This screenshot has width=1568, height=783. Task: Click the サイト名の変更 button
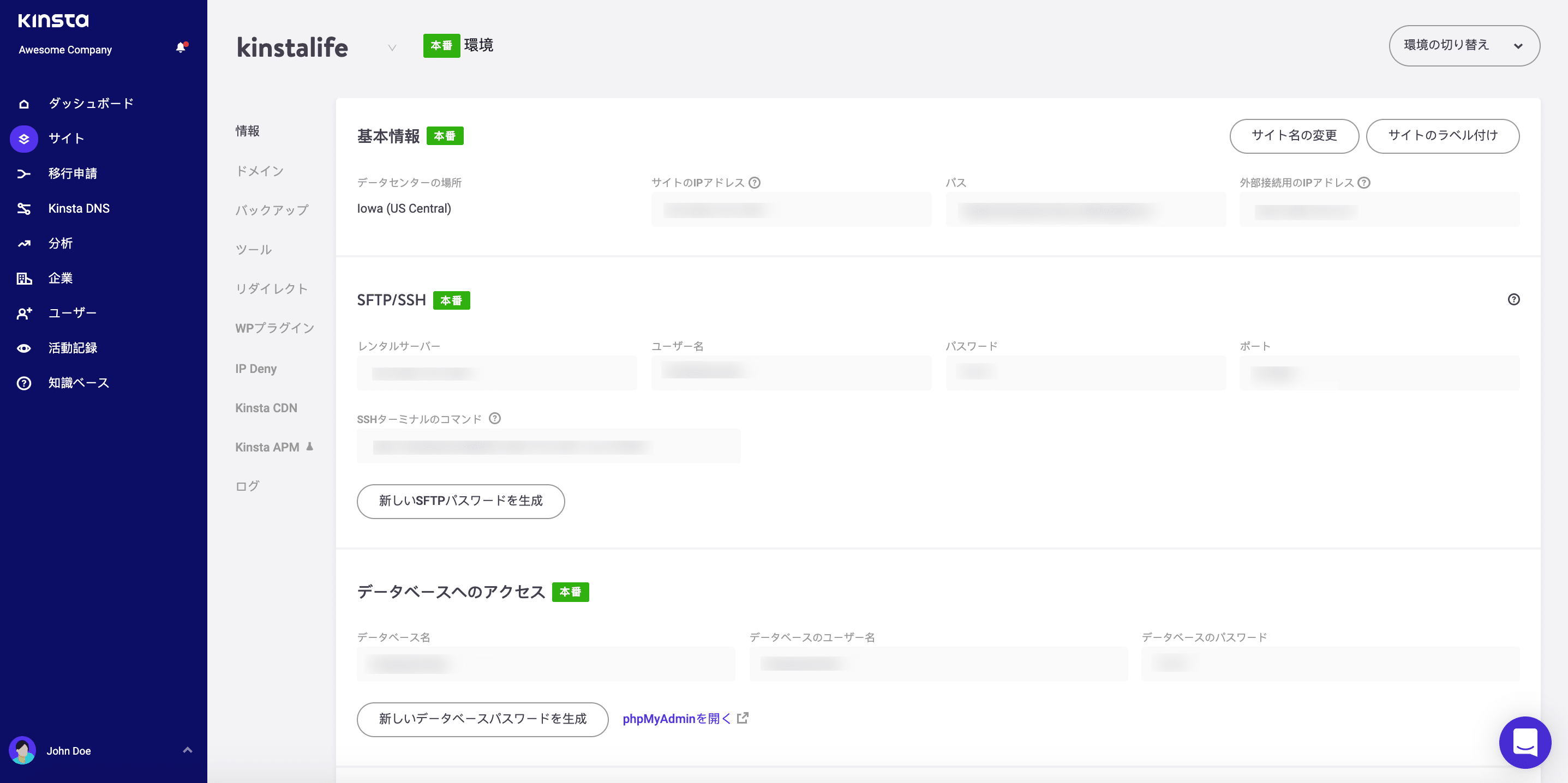[1294, 136]
